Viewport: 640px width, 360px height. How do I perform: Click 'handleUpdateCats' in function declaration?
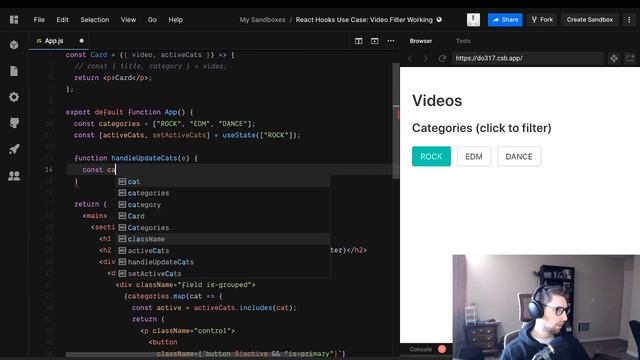click(144, 158)
